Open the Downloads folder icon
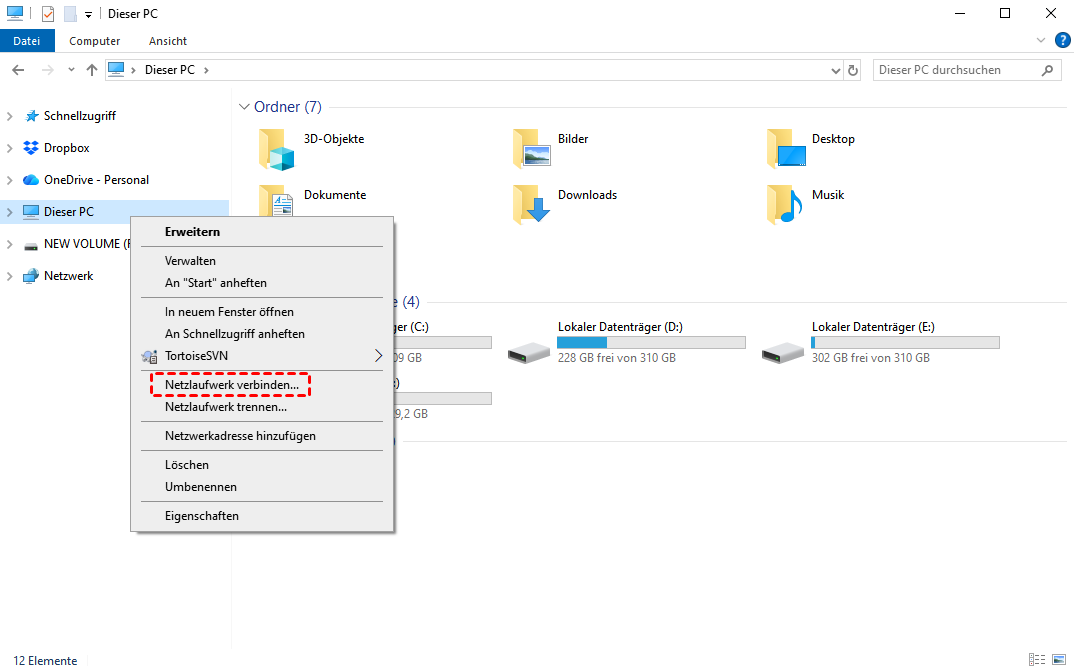 pyautogui.click(x=531, y=204)
